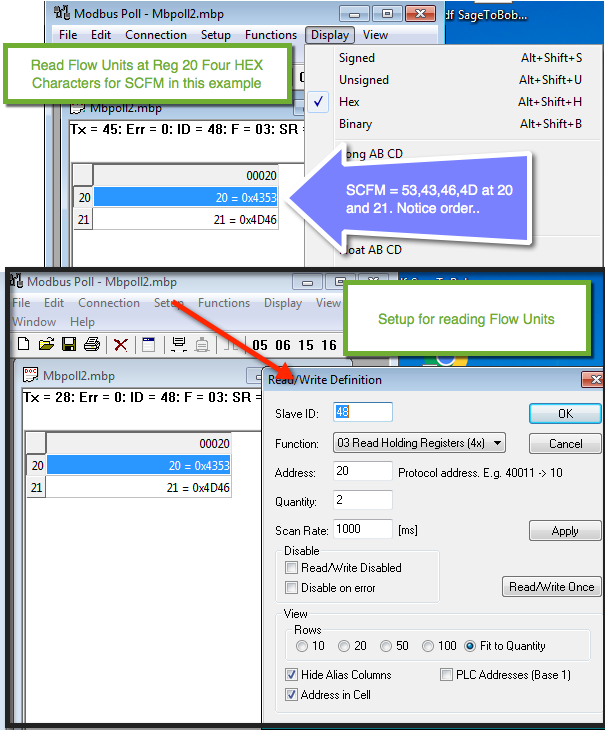Click the 05 function toolbar button
Image resolution: width=605 pixels, height=730 pixels.
(x=260, y=345)
